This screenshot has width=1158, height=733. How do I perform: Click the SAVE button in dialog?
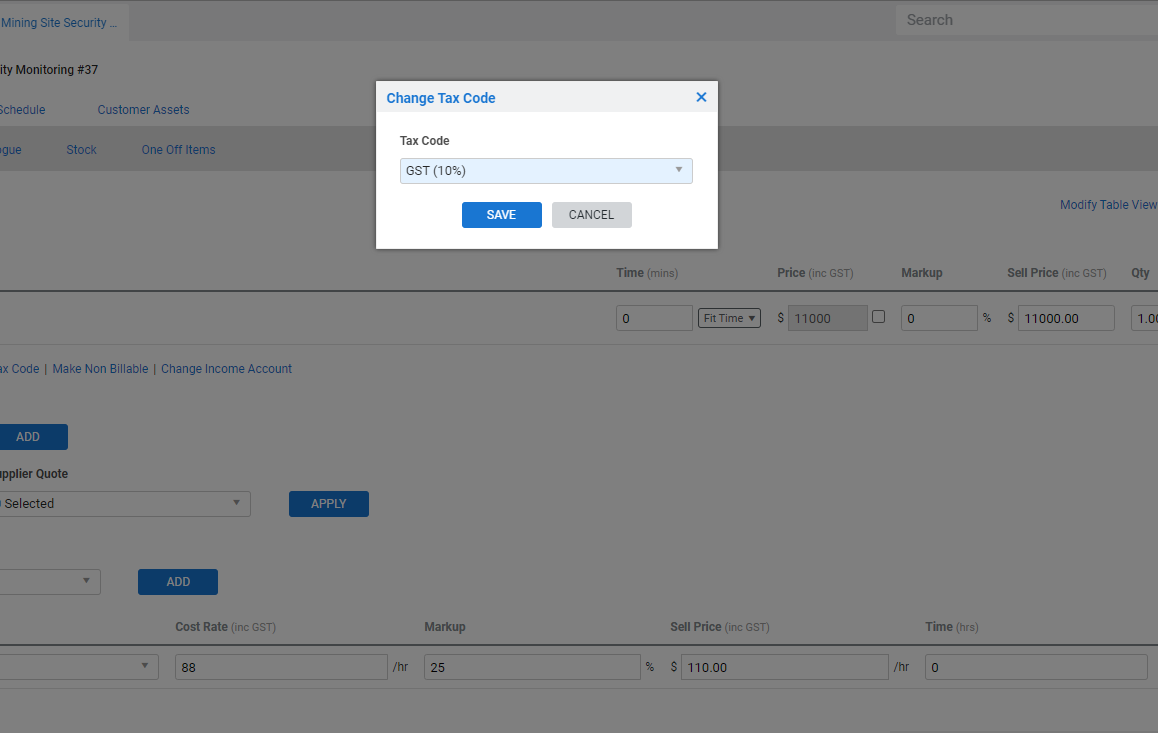click(x=501, y=215)
